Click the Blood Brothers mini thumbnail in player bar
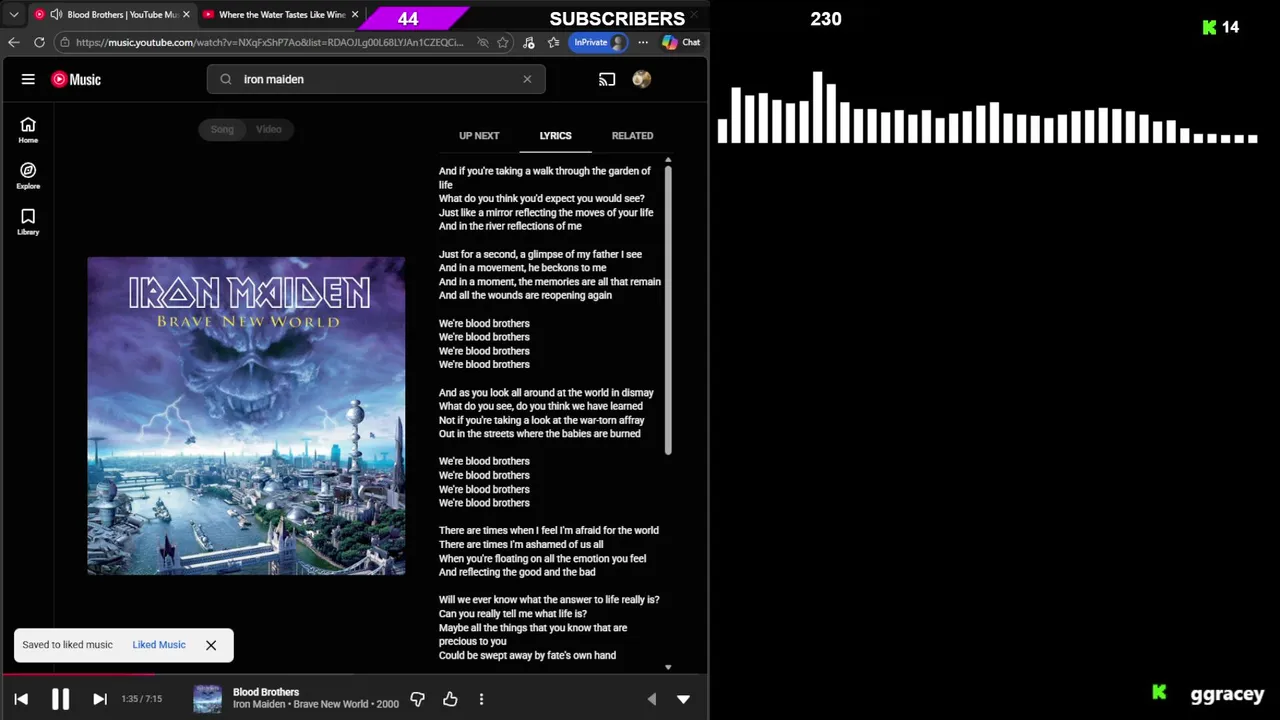Viewport: 1280px width, 720px height. 207,699
